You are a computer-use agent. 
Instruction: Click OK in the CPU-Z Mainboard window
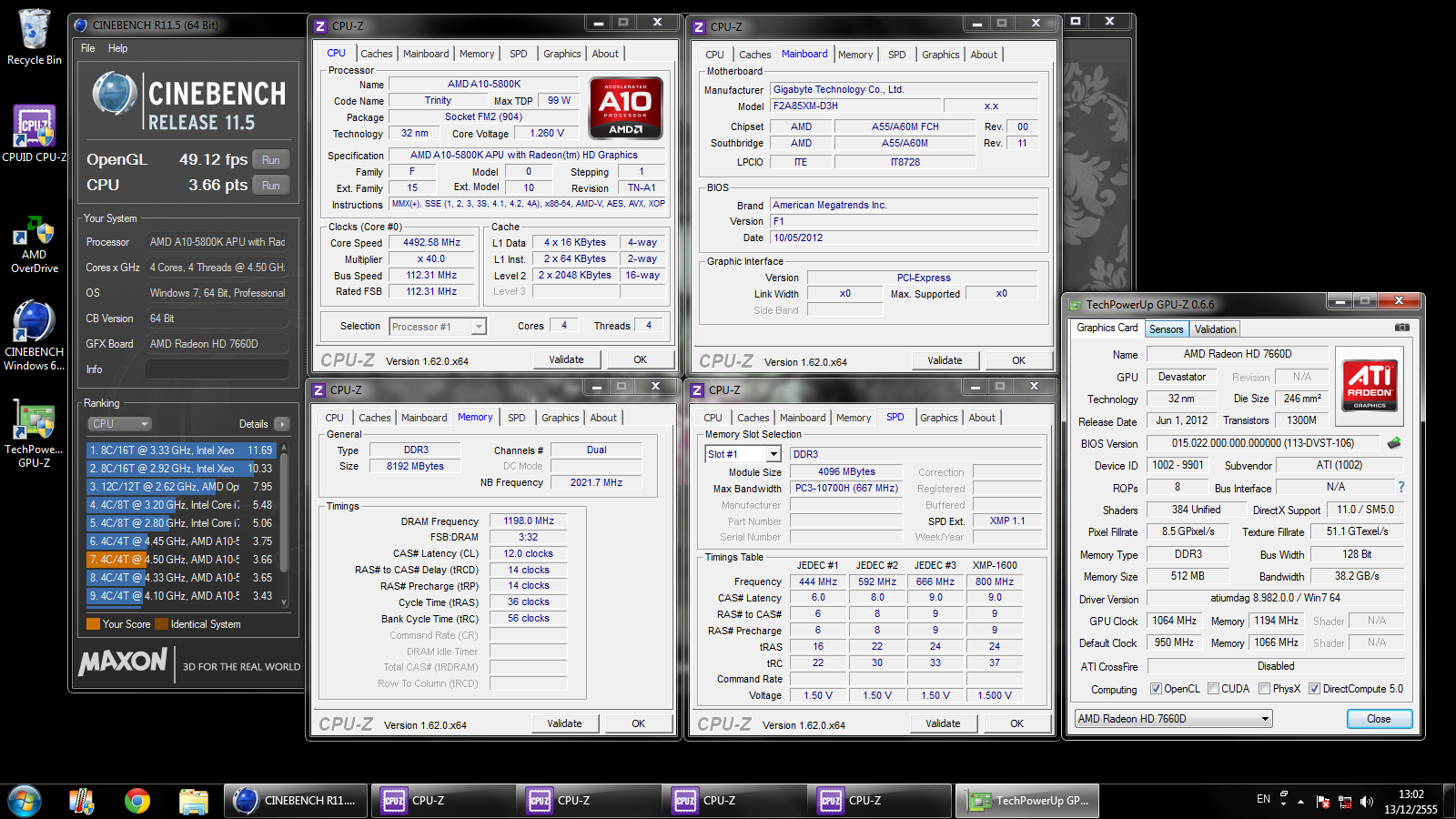[1018, 360]
